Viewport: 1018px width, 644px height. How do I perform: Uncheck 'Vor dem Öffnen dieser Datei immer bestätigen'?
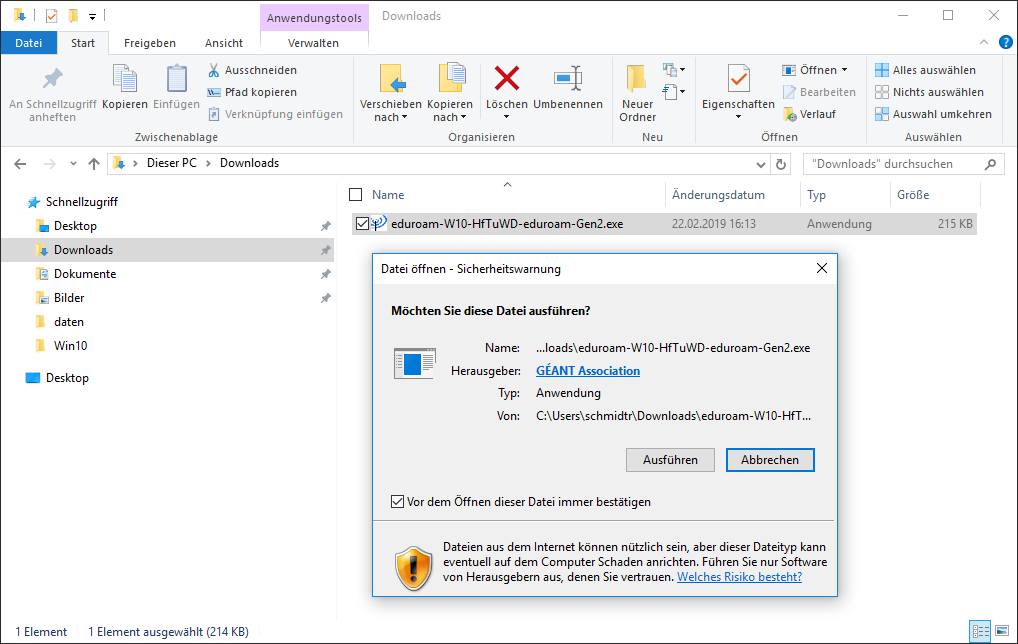point(398,502)
